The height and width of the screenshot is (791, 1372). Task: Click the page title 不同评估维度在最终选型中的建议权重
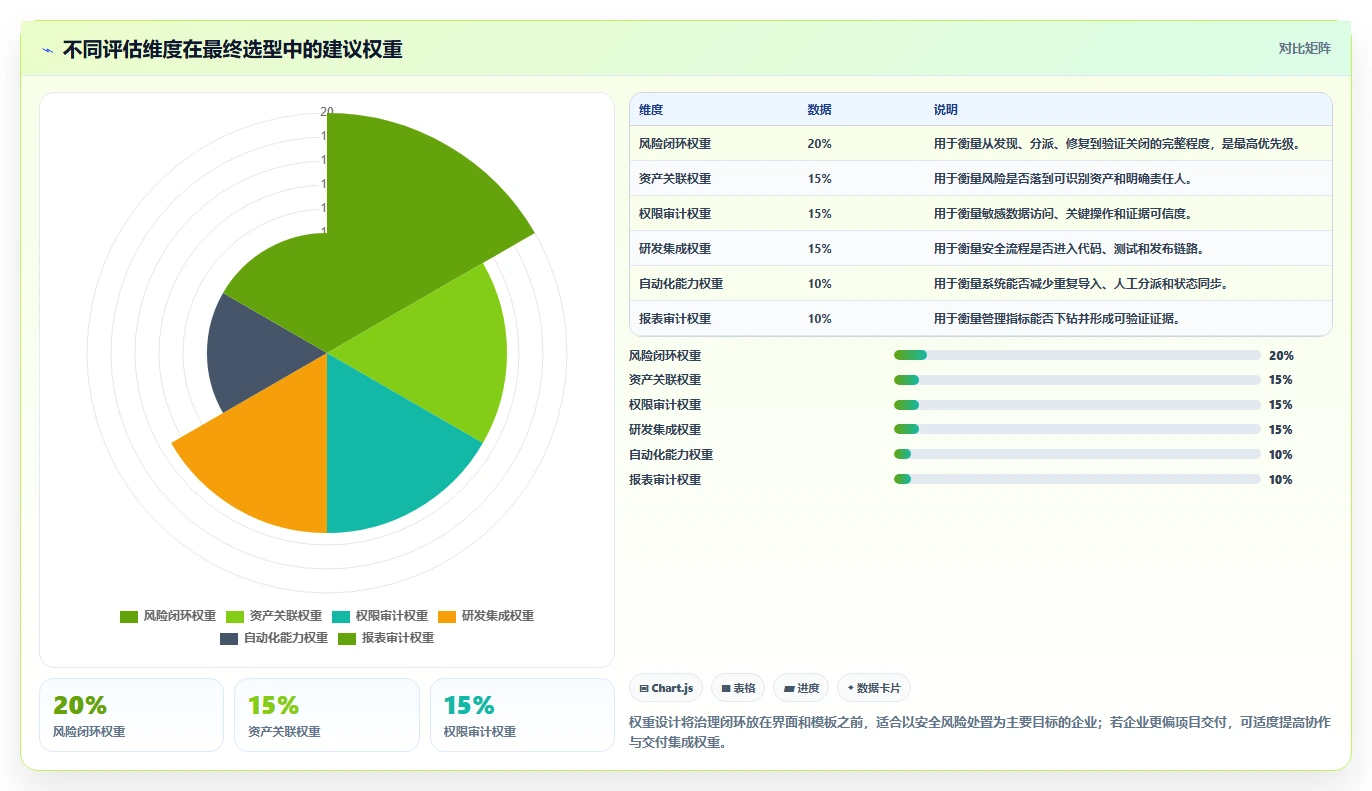pos(232,49)
